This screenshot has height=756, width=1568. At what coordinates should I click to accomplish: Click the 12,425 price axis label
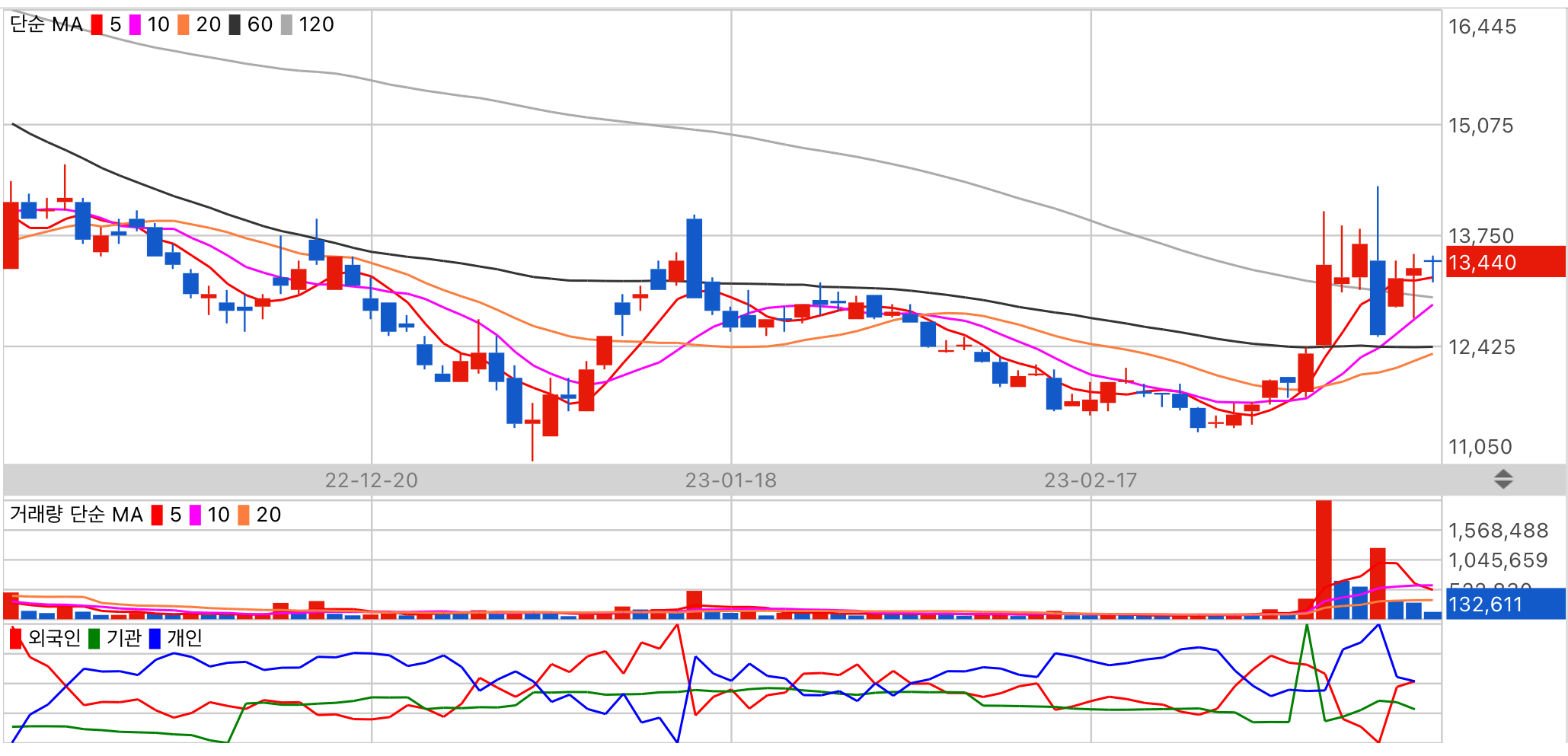pyautogui.click(x=1481, y=347)
